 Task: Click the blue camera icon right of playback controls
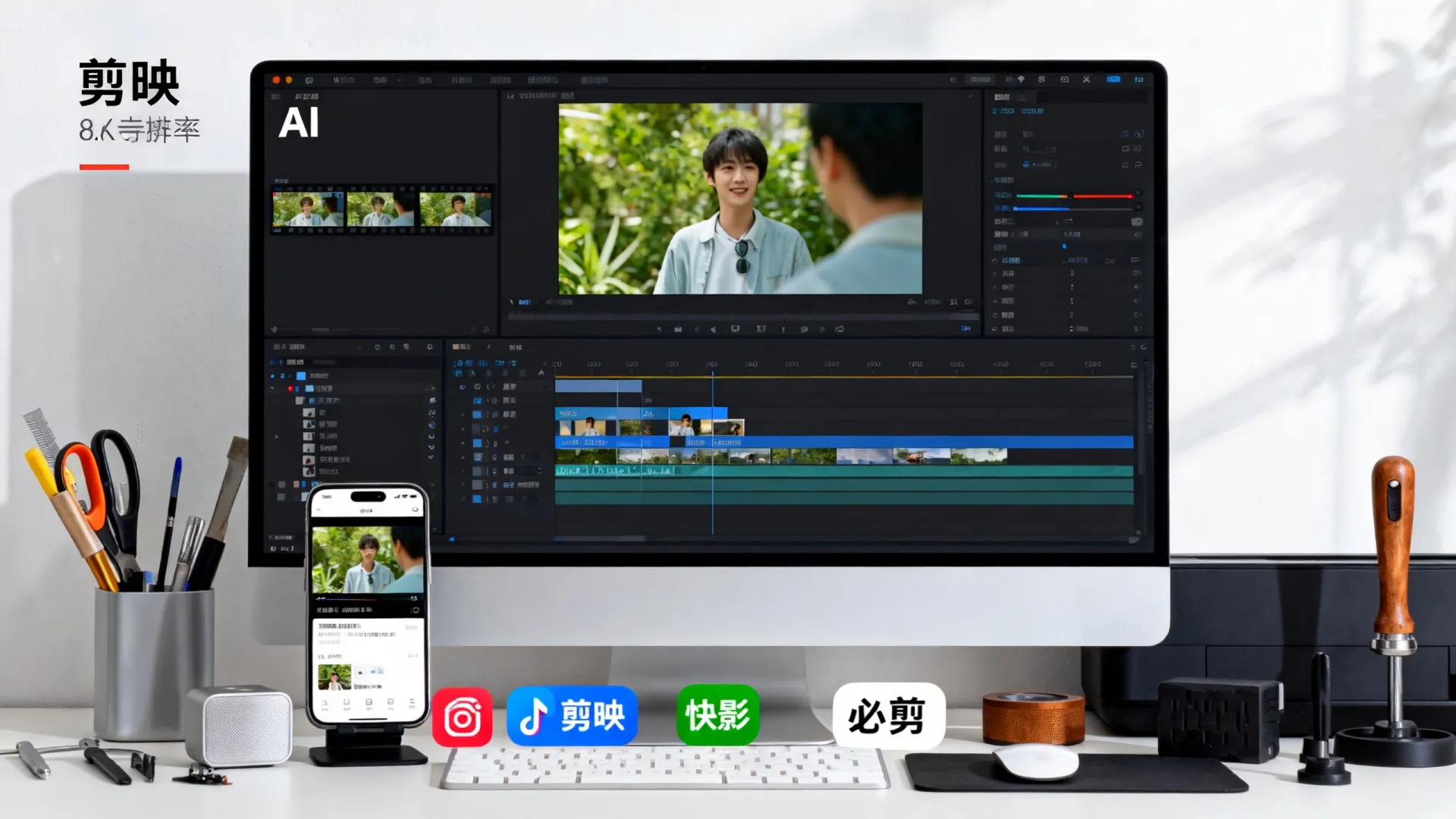(965, 328)
